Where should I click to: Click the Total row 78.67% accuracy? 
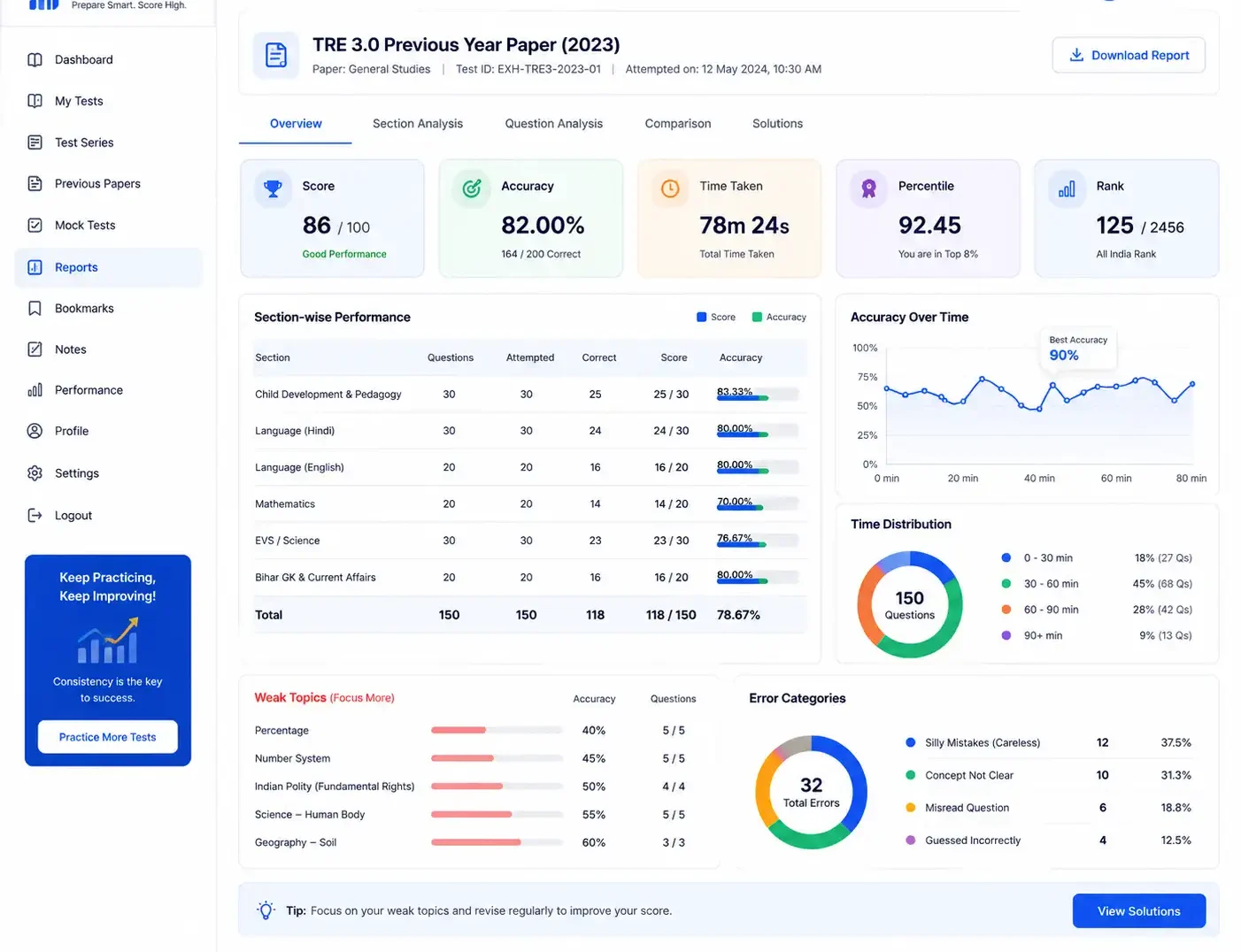tap(738, 614)
